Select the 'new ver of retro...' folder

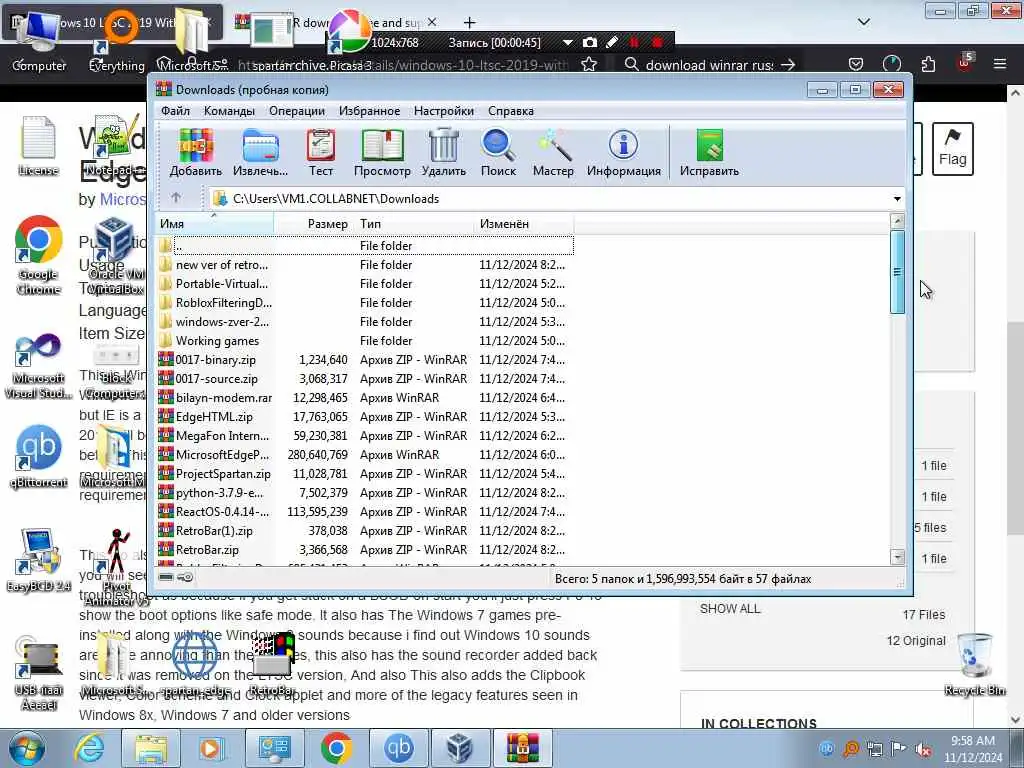tap(365, 264)
